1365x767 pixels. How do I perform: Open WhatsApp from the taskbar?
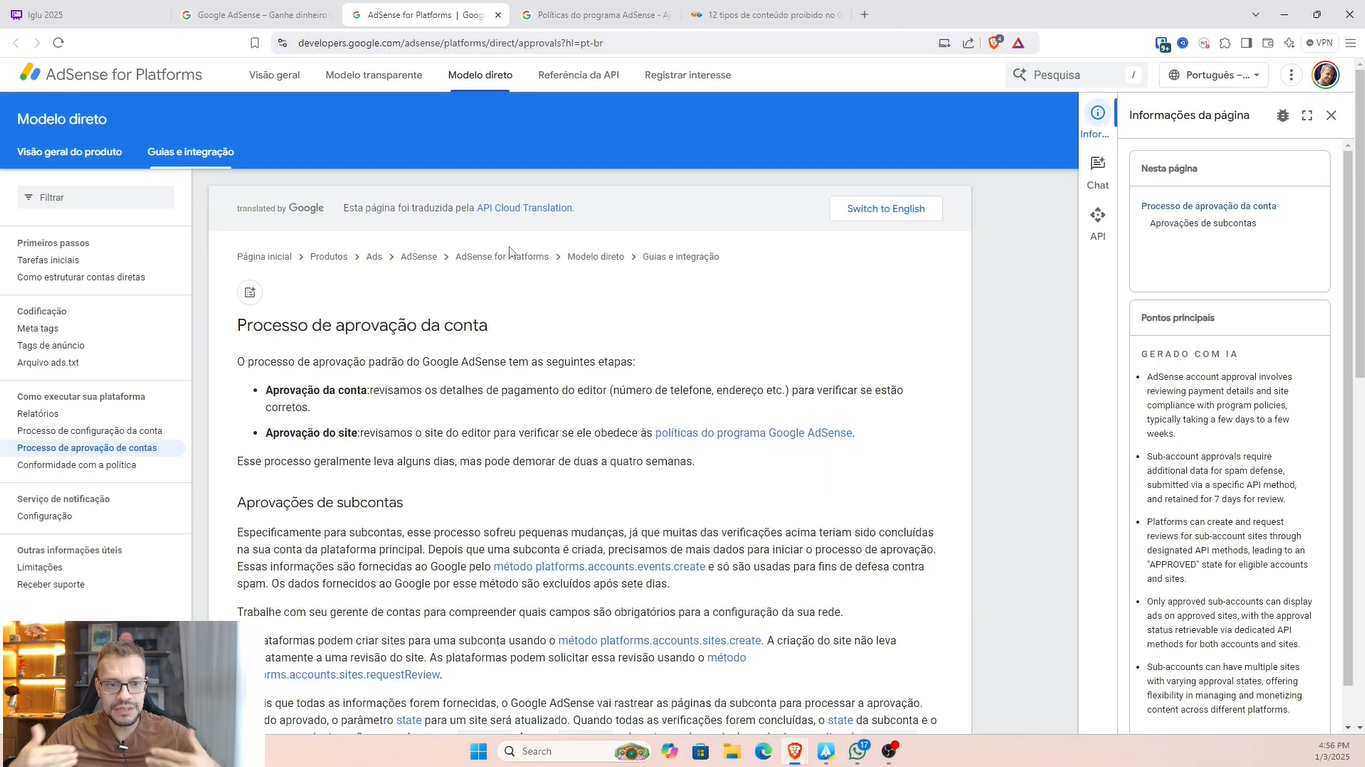857,751
